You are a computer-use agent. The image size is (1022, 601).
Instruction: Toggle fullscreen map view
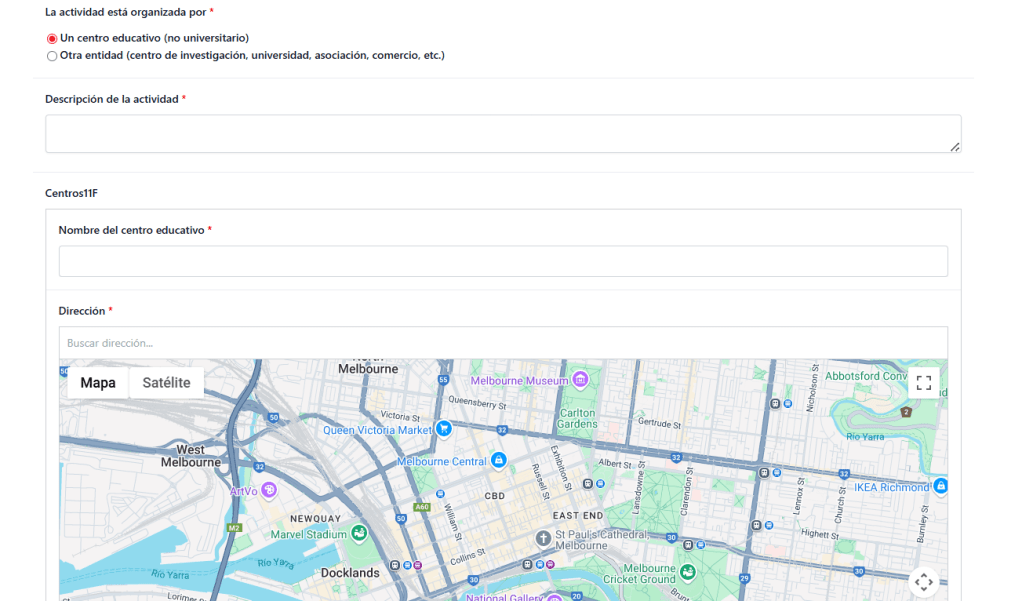pyautogui.click(x=924, y=383)
